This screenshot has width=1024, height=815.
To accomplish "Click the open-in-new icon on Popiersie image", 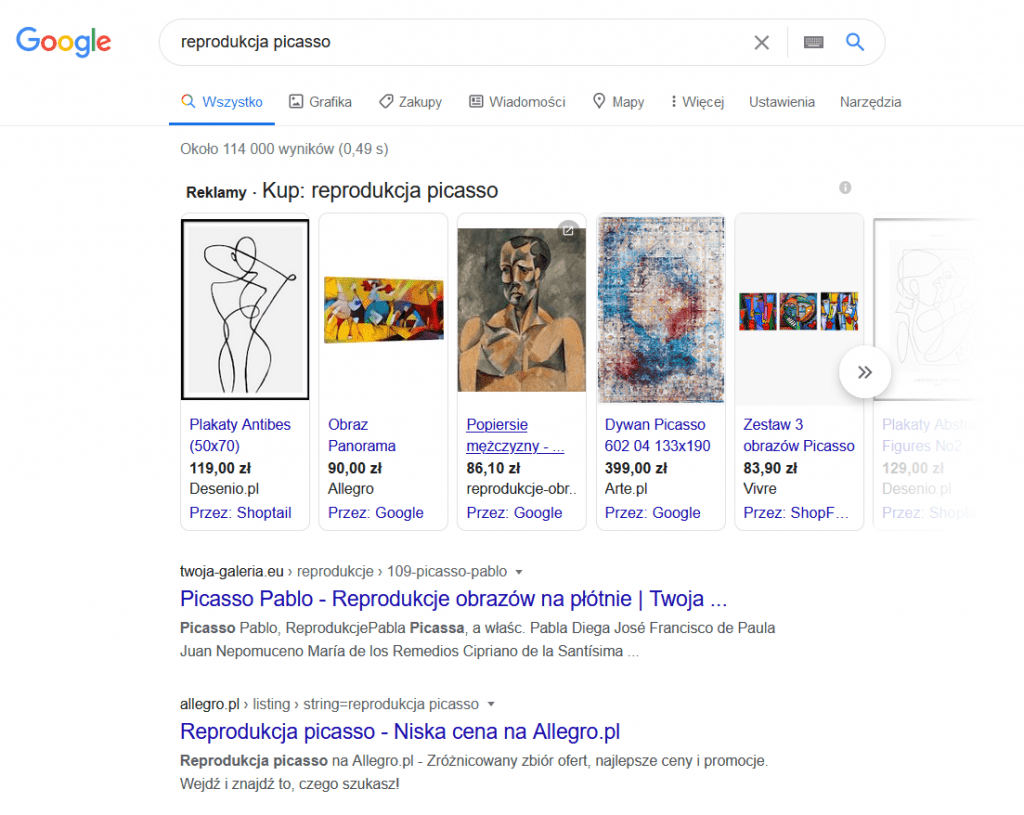I will [x=569, y=230].
